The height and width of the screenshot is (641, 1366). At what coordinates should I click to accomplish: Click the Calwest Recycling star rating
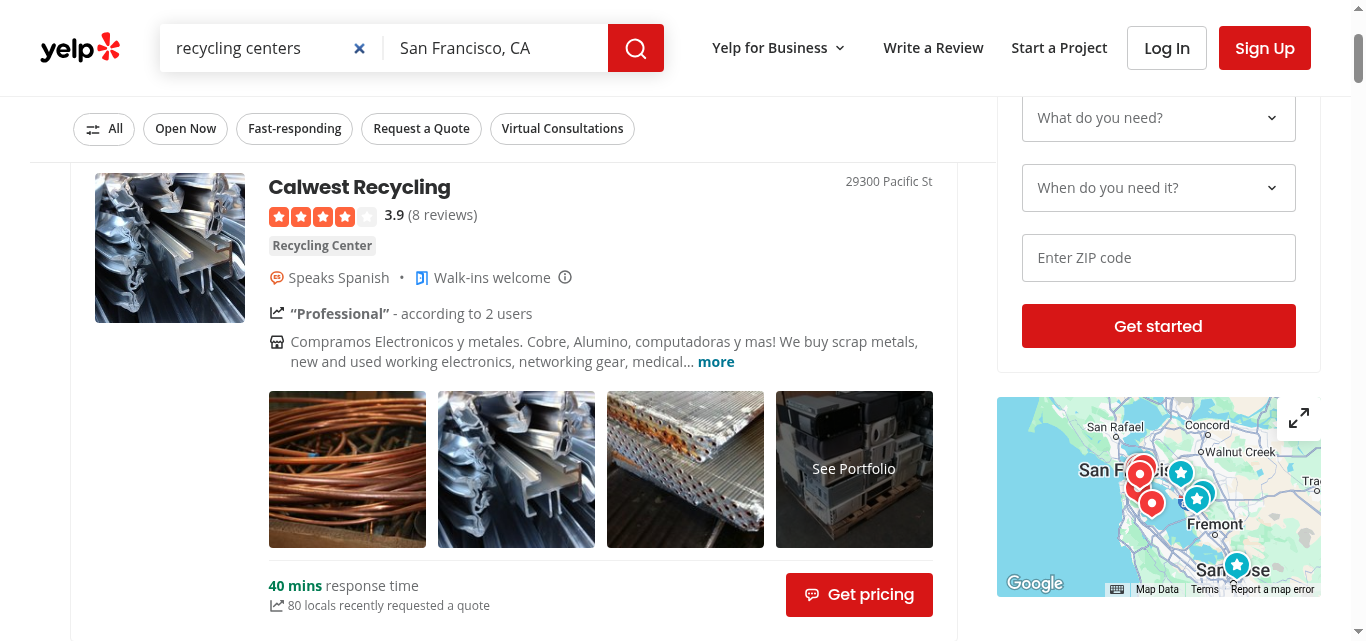(x=323, y=216)
